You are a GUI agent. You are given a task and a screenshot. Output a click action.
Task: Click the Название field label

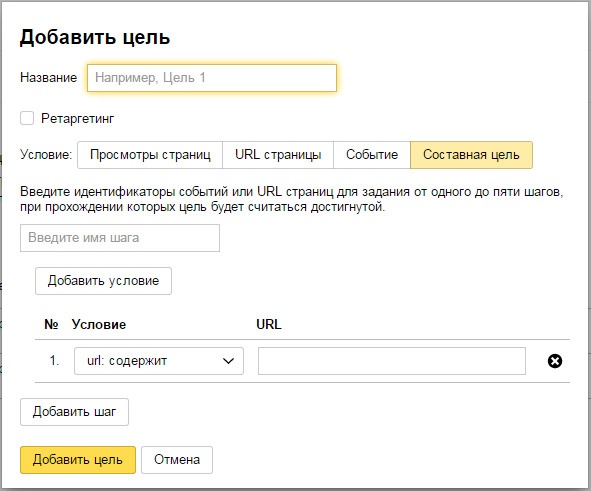[x=49, y=78]
